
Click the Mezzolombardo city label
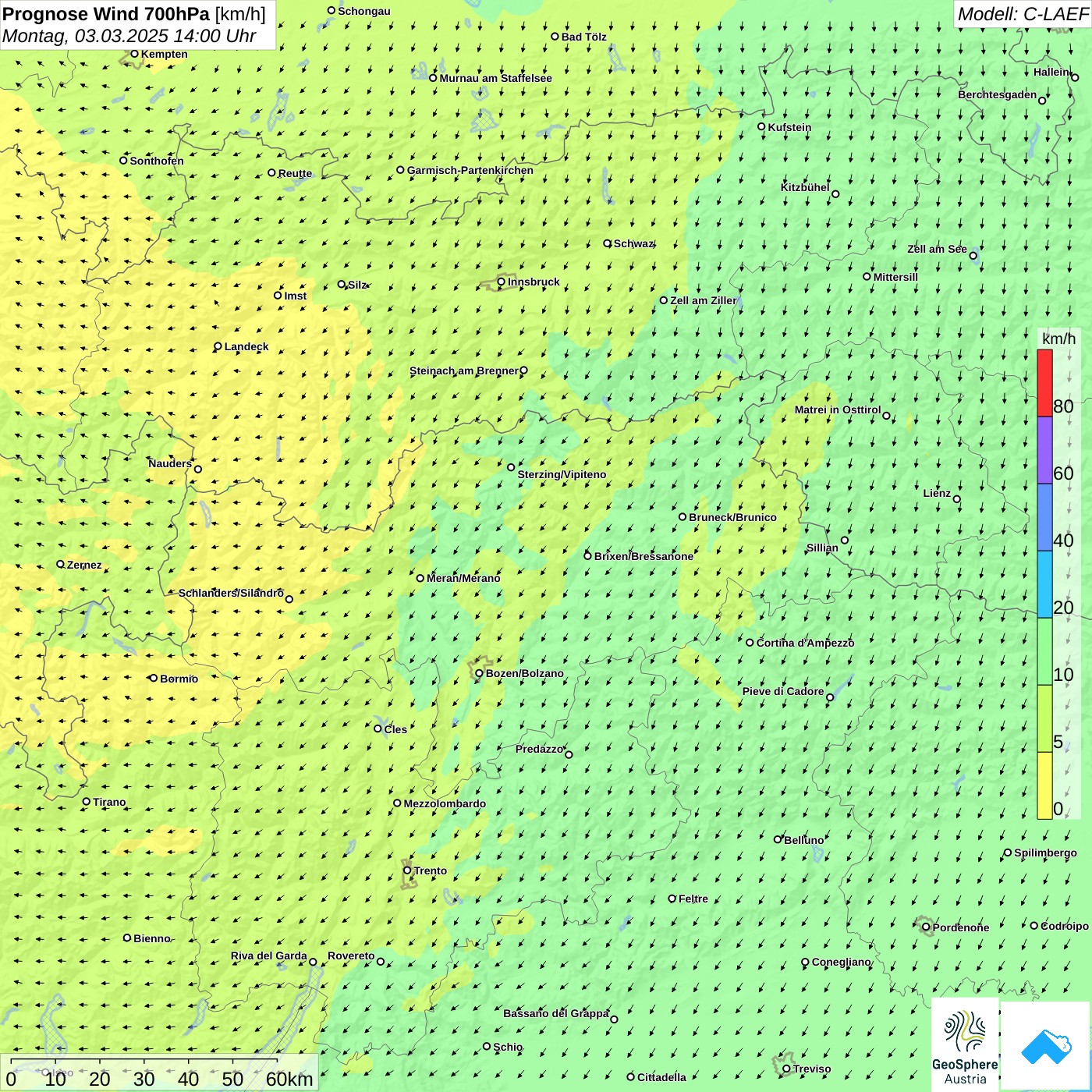[445, 803]
